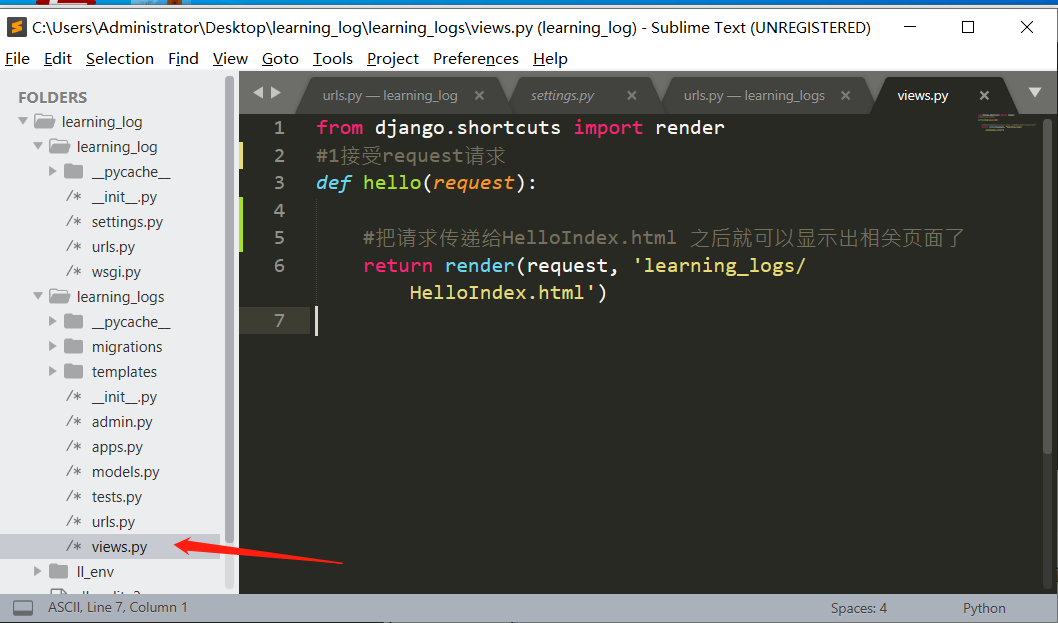Open the Goto menu
This screenshot has height=623, width=1058.
(280, 59)
